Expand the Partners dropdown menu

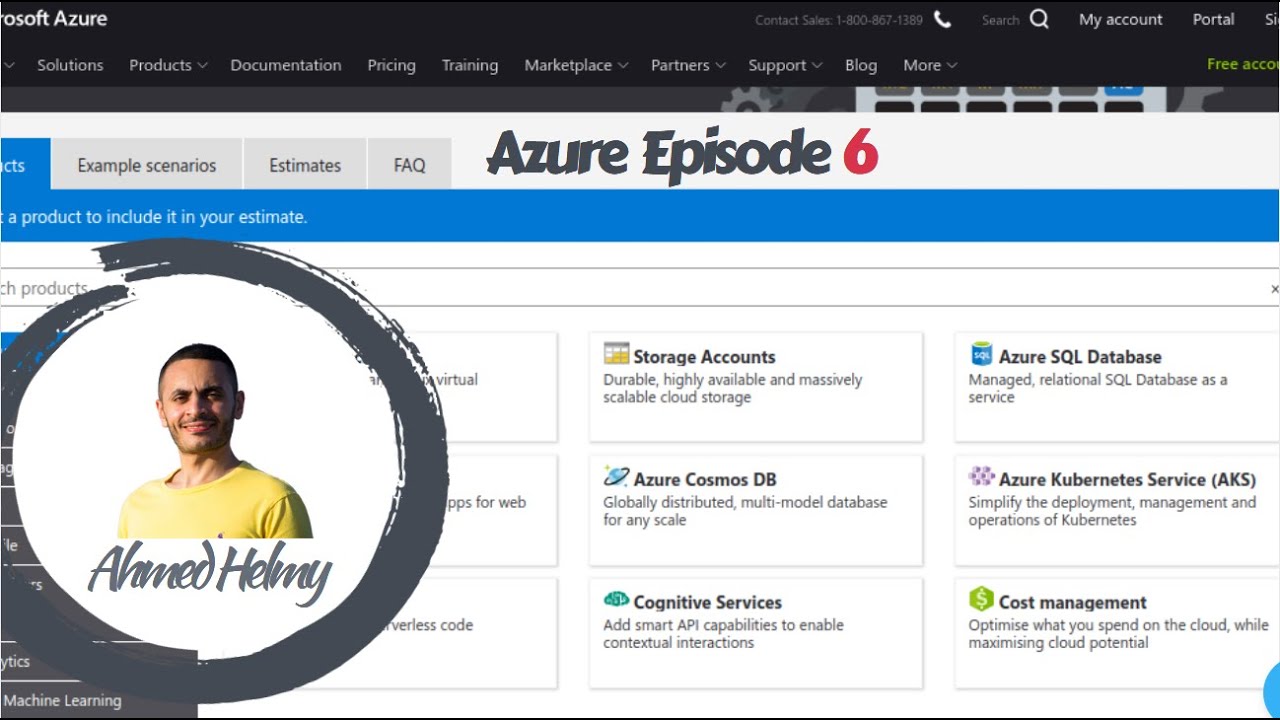tap(688, 65)
